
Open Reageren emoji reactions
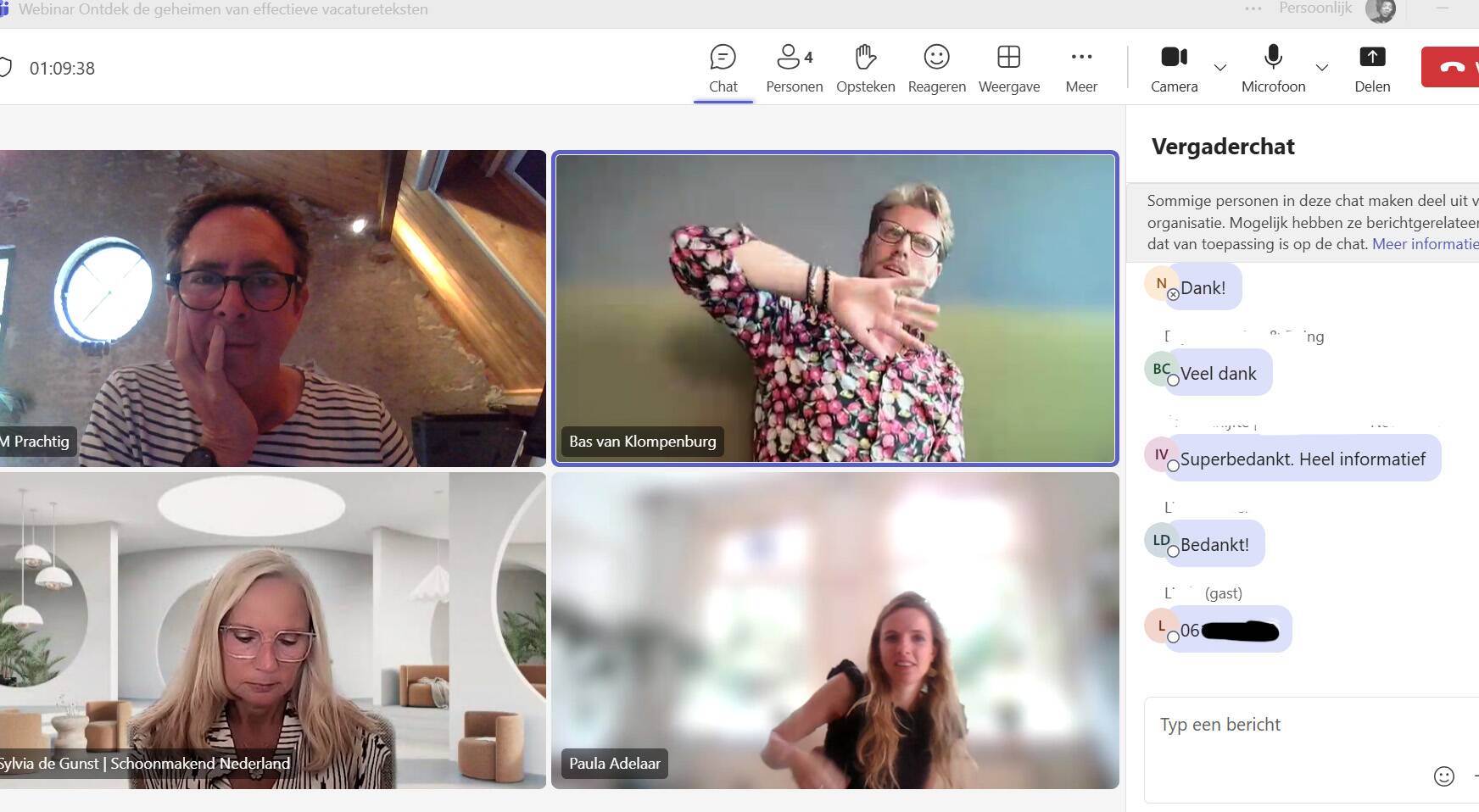point(936,68)
